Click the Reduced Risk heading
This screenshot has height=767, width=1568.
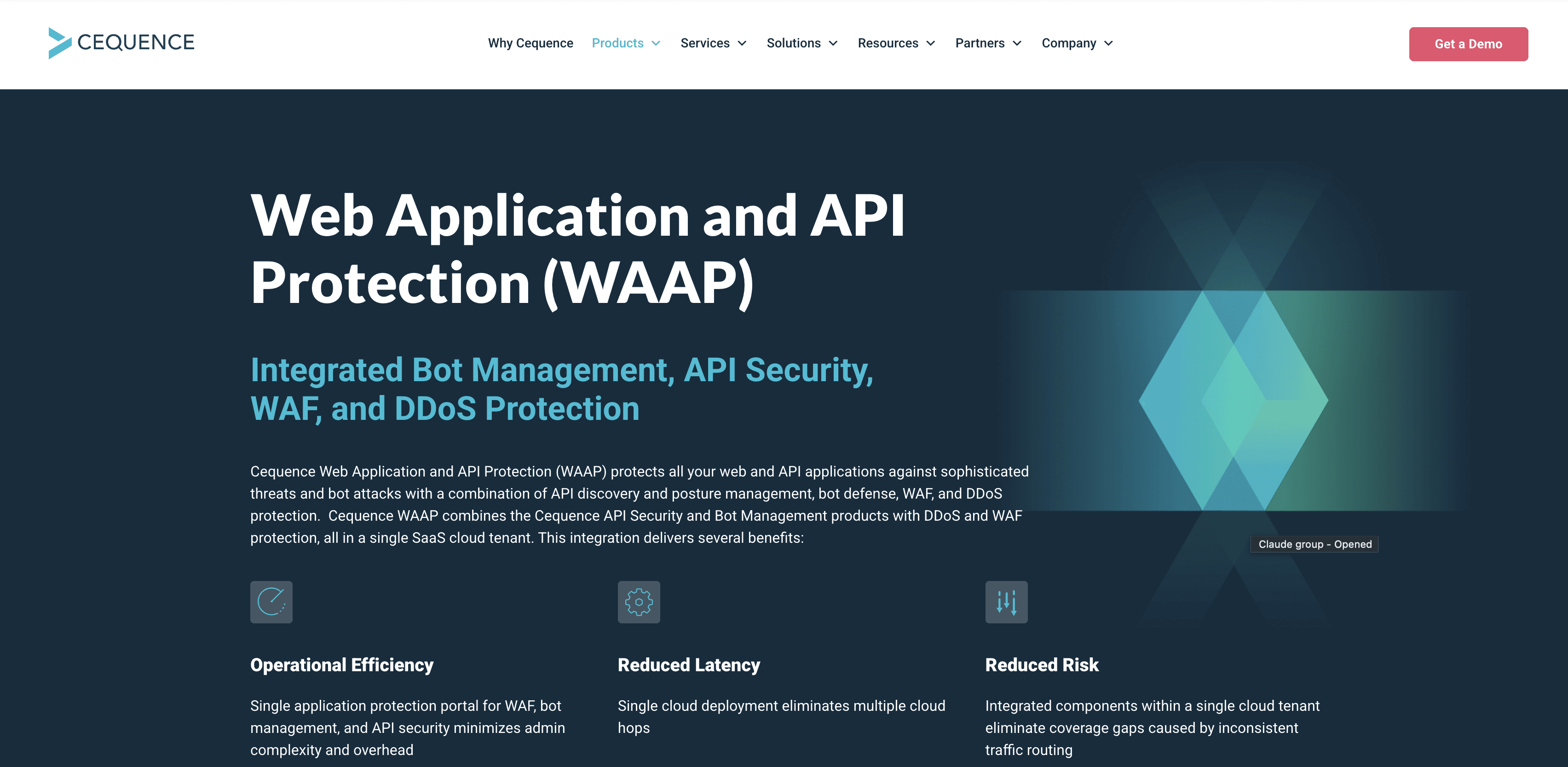tap(1042, 665)
